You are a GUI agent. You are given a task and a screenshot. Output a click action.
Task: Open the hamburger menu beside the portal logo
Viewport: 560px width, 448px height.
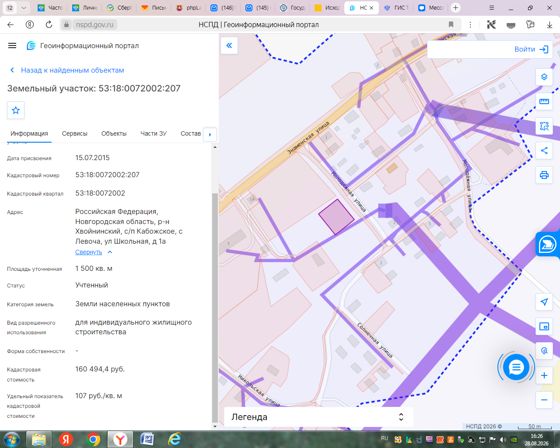(x=12, y=45)
